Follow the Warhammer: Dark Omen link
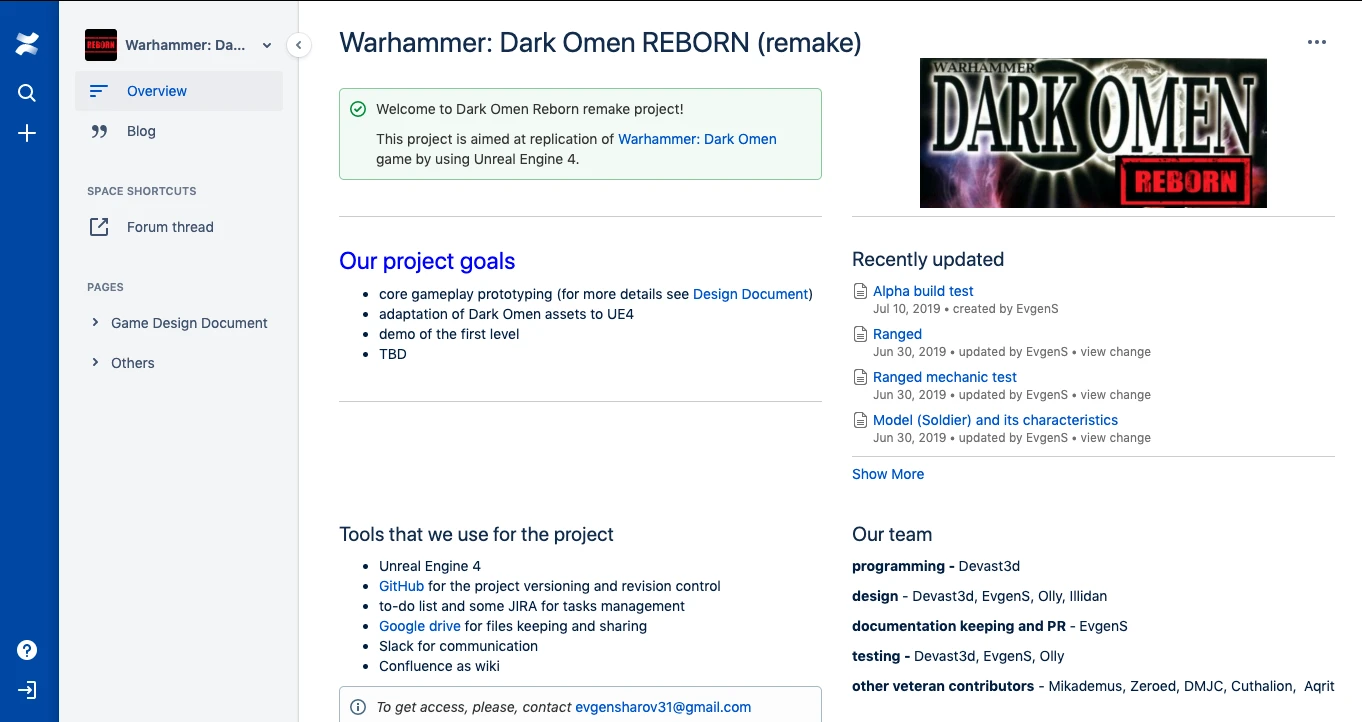This screenshot has height=722, width=1362. point(697,139)
